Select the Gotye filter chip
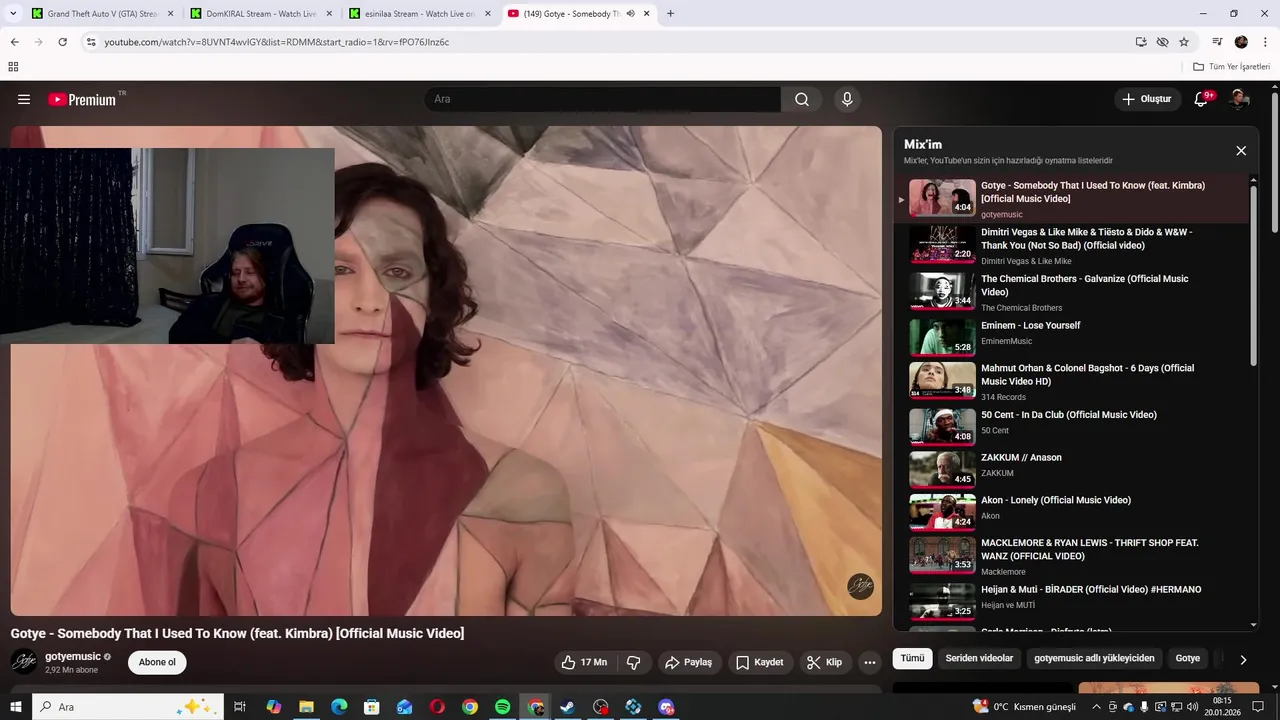Screen dimensions: 1280x720 [x=1187, y=658]
